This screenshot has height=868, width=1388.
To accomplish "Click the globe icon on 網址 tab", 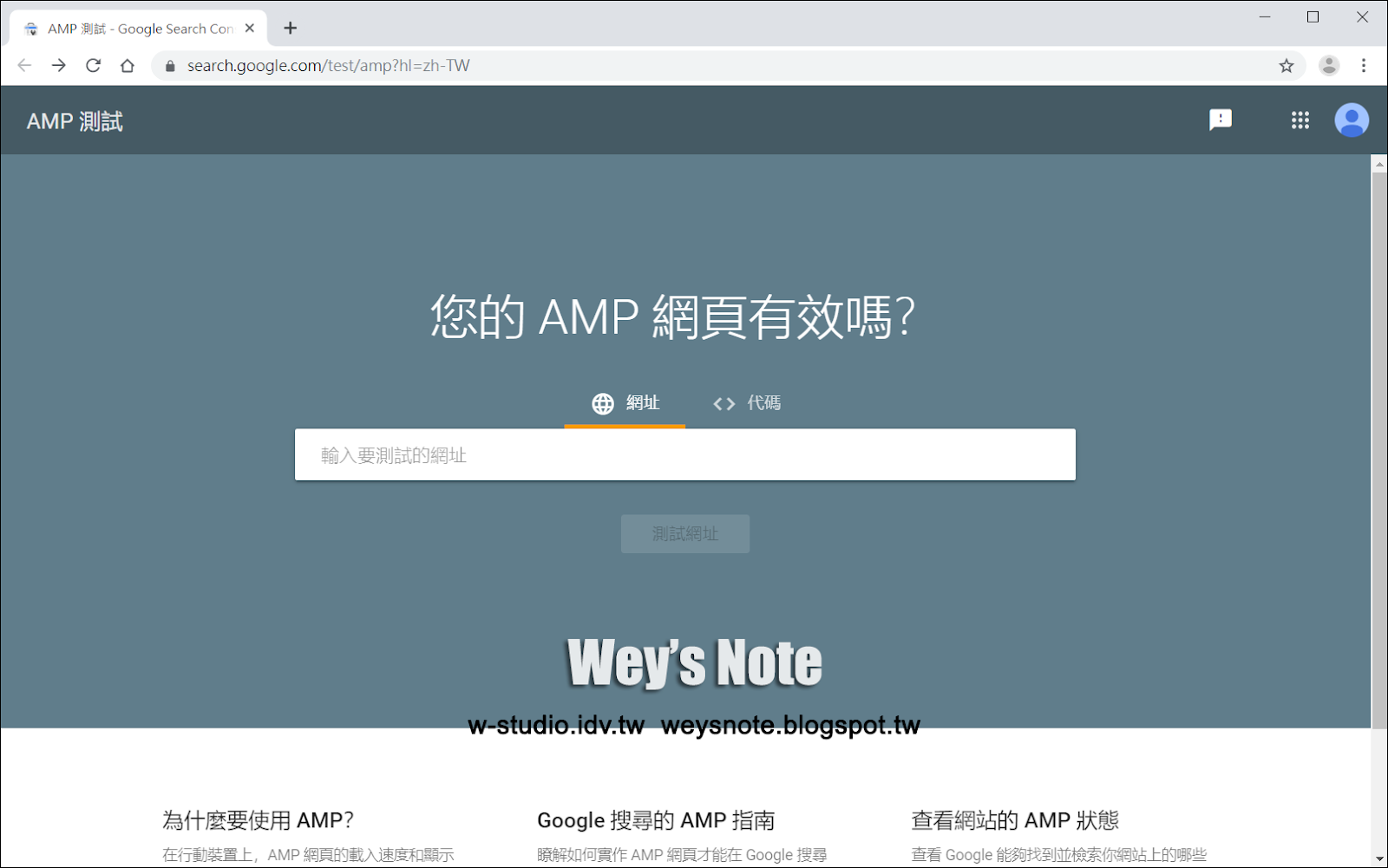I will click(603, 403).
